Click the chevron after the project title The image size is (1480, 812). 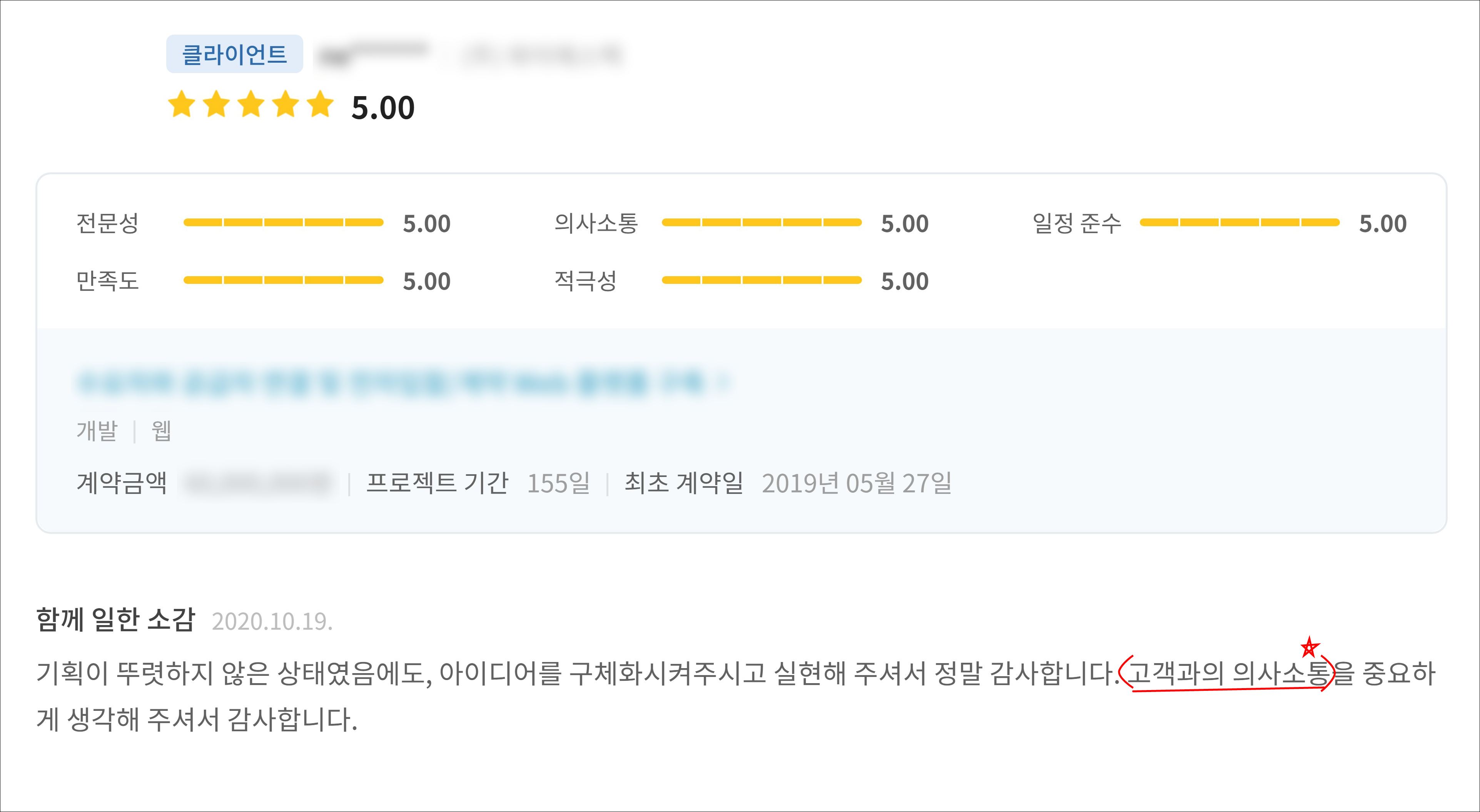coord(725,382)
